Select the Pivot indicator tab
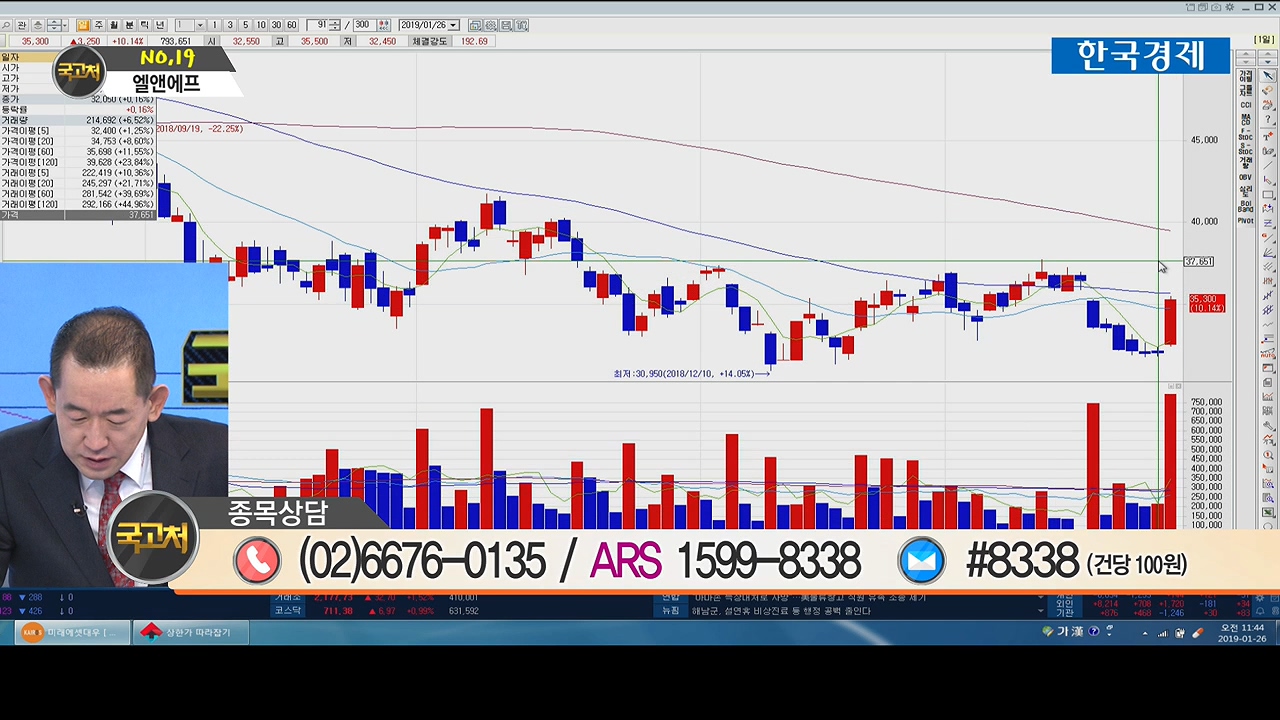Image resolution: width=1280 pixels, height=720 pixels. click(1246, 221)
